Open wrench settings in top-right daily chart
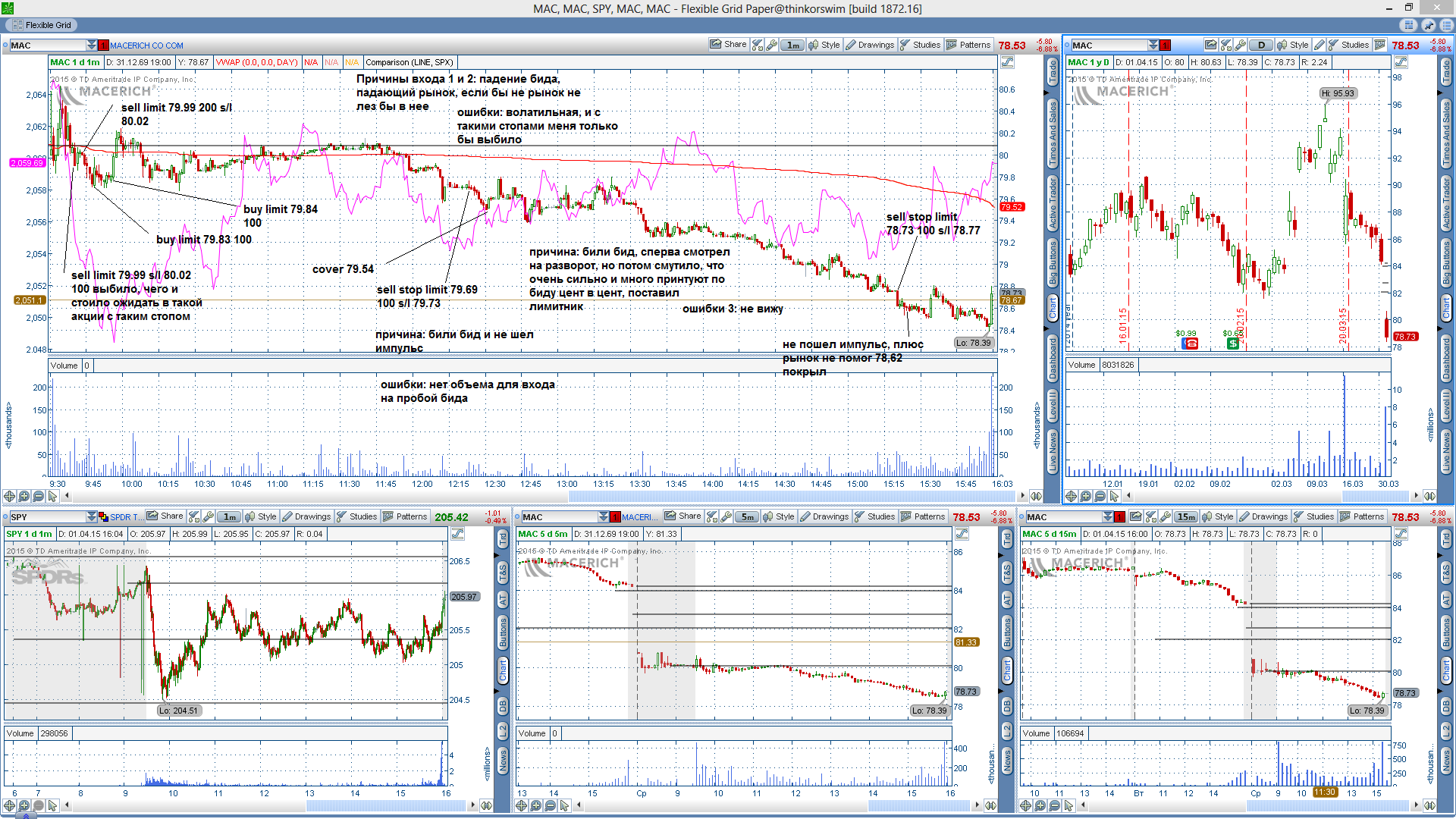This screenshot has height=819, width=1456. coord(1240,45)
